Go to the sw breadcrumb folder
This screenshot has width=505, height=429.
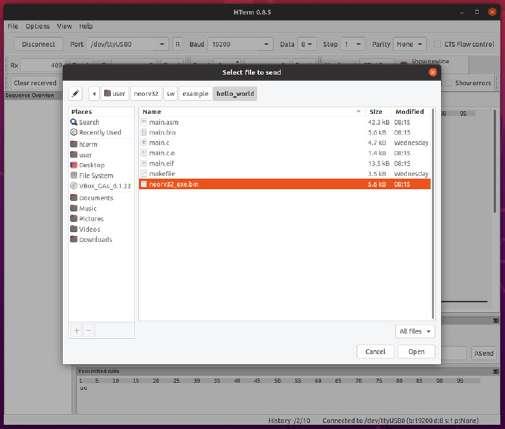[171, 94]
